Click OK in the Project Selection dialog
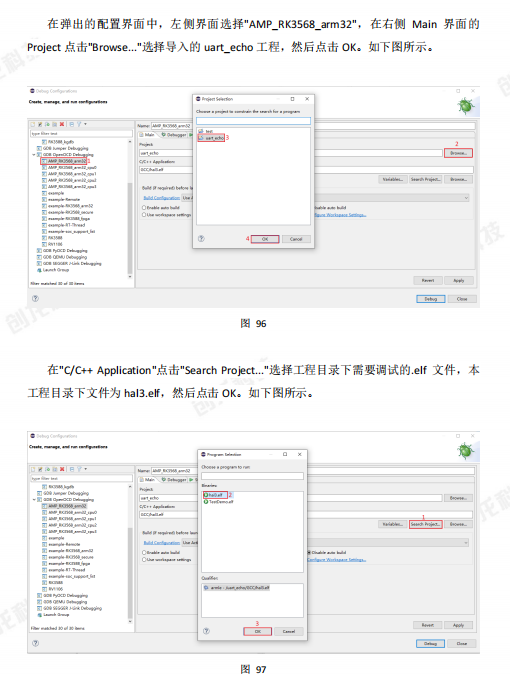This screenshot has width=510, height=684. click(265, 239)
